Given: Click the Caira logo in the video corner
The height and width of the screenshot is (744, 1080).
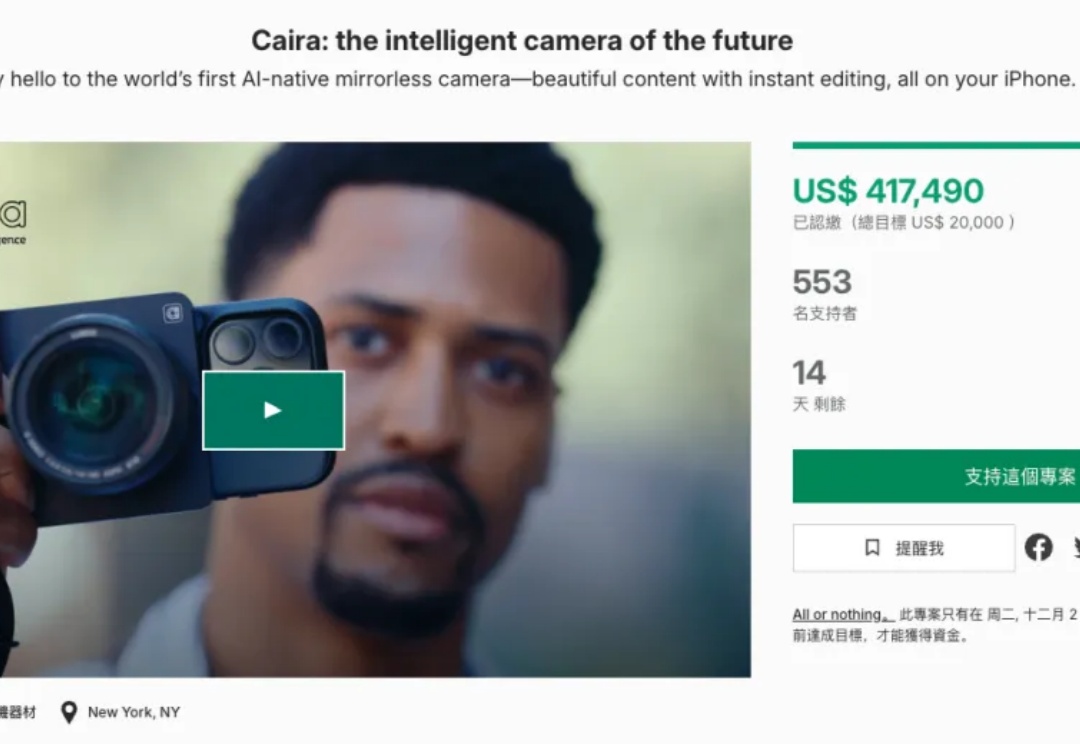Looking at the screenshot, I should tap(13, 217).
